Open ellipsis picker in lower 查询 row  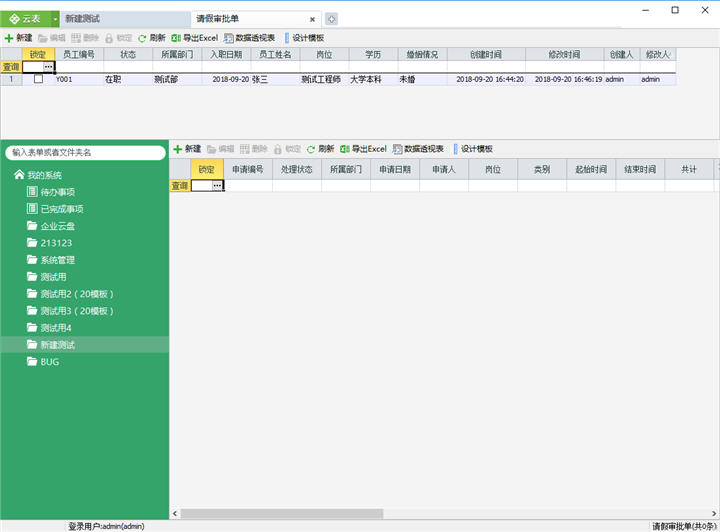pos(217,185)
